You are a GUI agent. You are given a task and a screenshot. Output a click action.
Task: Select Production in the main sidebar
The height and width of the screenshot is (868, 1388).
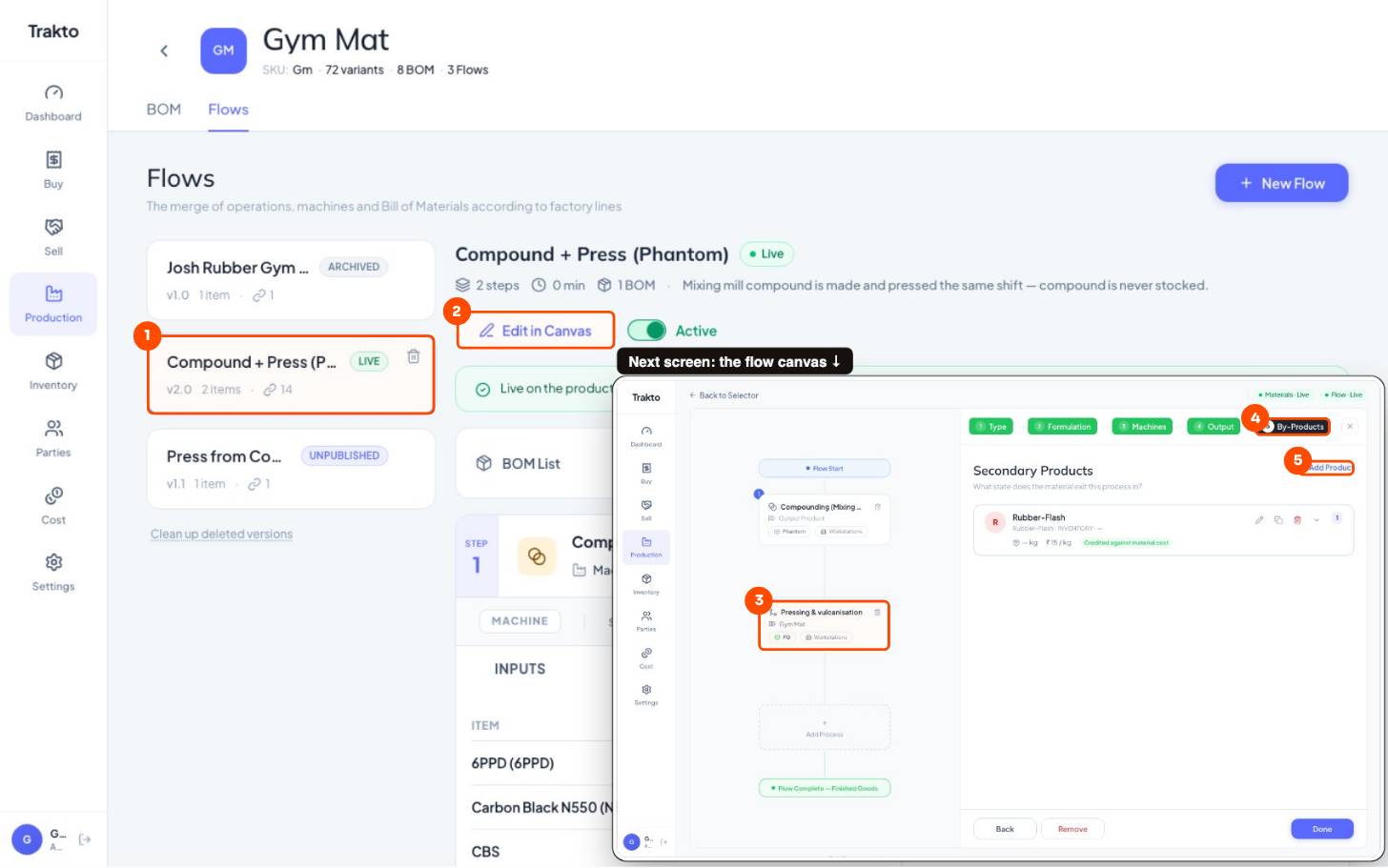click(x=53, y=305)
